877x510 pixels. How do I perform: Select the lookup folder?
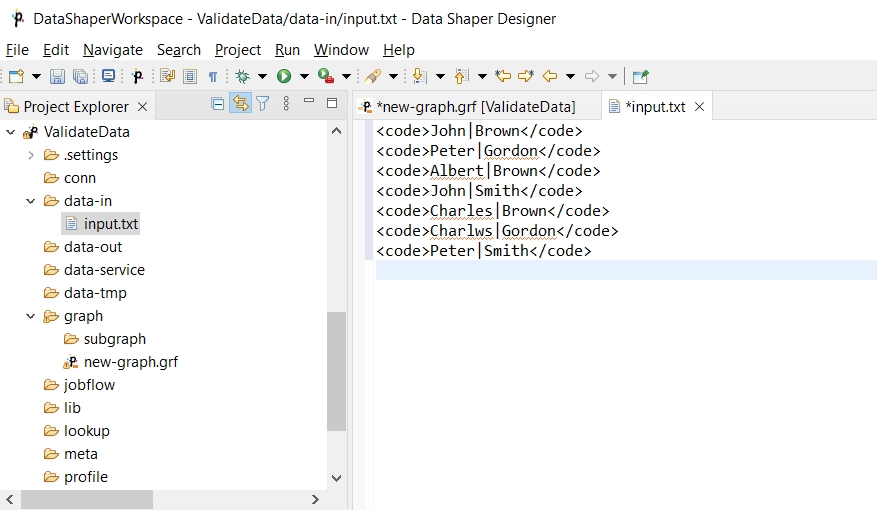[86, 431]
